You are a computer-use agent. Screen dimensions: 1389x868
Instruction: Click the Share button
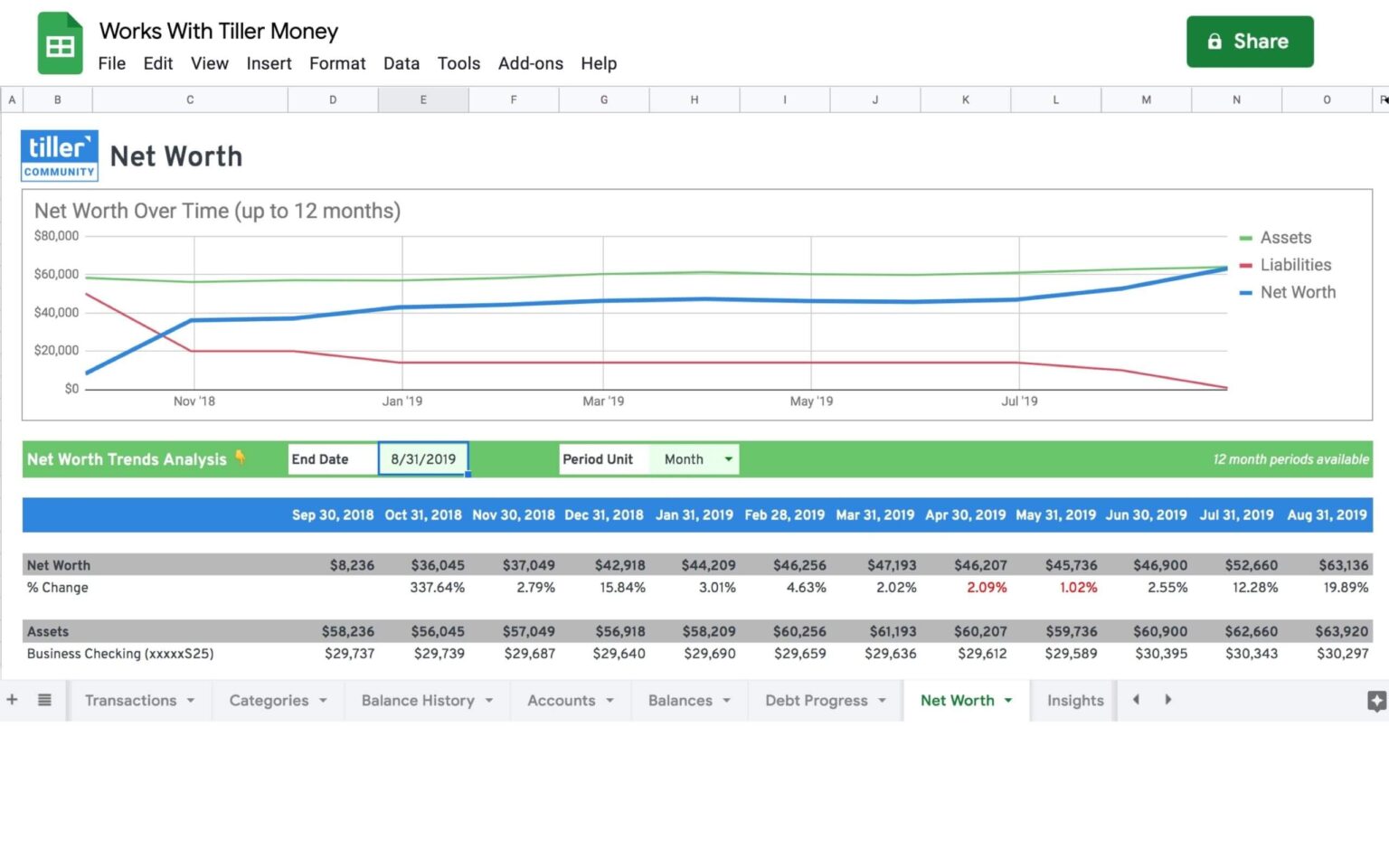pyautogui.click(x=1250, y=41)
